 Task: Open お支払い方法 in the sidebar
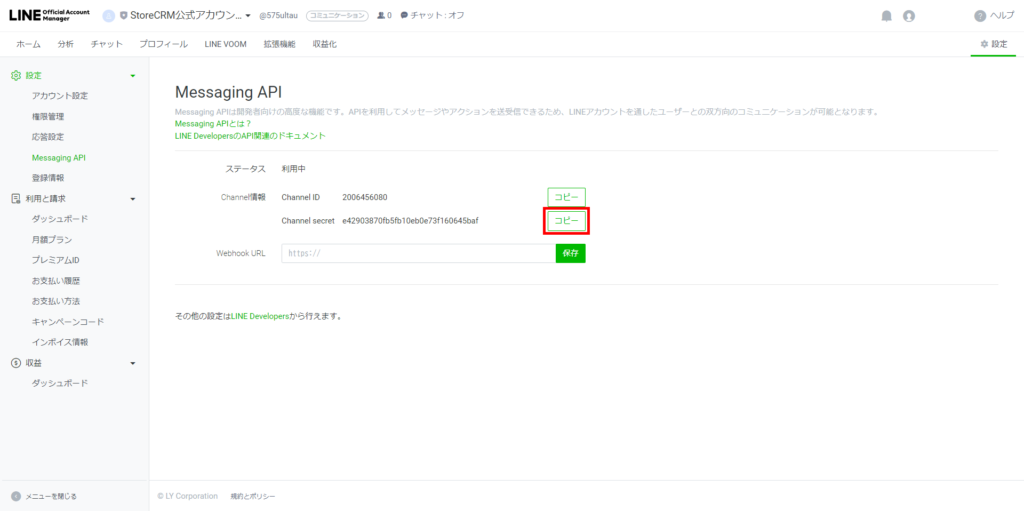click(56, 301)
